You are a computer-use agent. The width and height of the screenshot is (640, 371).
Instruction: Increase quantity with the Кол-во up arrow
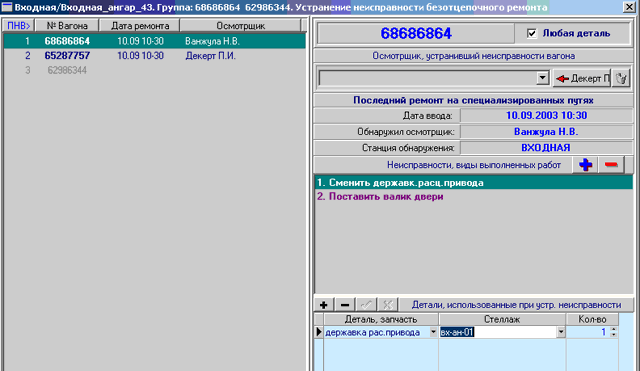pyautogui.click(x=613, y=329)
